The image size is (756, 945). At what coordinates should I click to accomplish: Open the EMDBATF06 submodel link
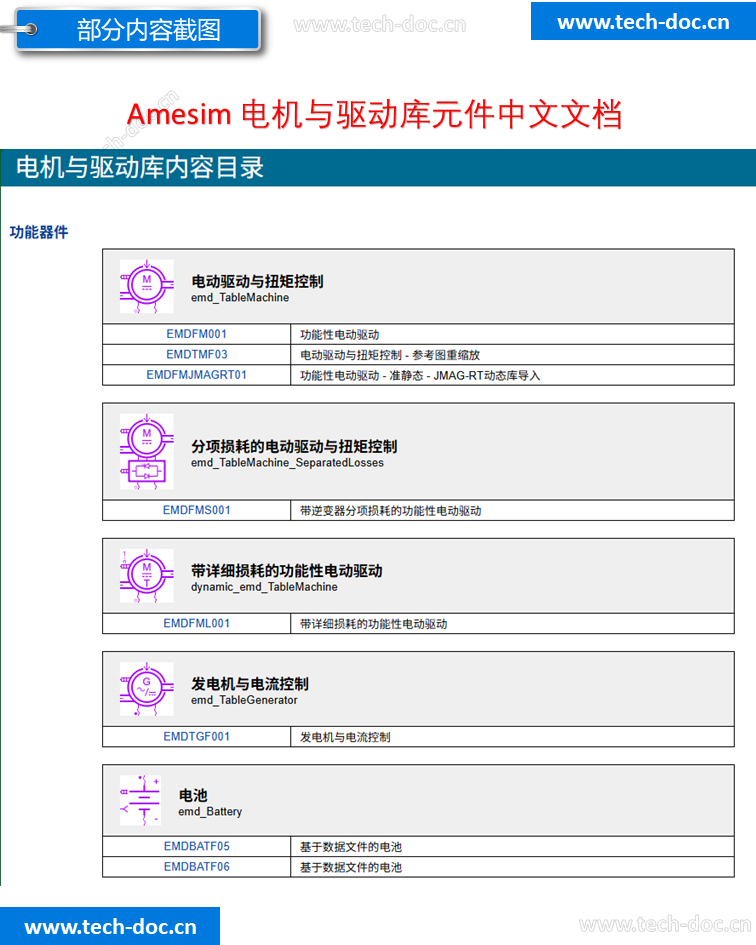(197, 867)
